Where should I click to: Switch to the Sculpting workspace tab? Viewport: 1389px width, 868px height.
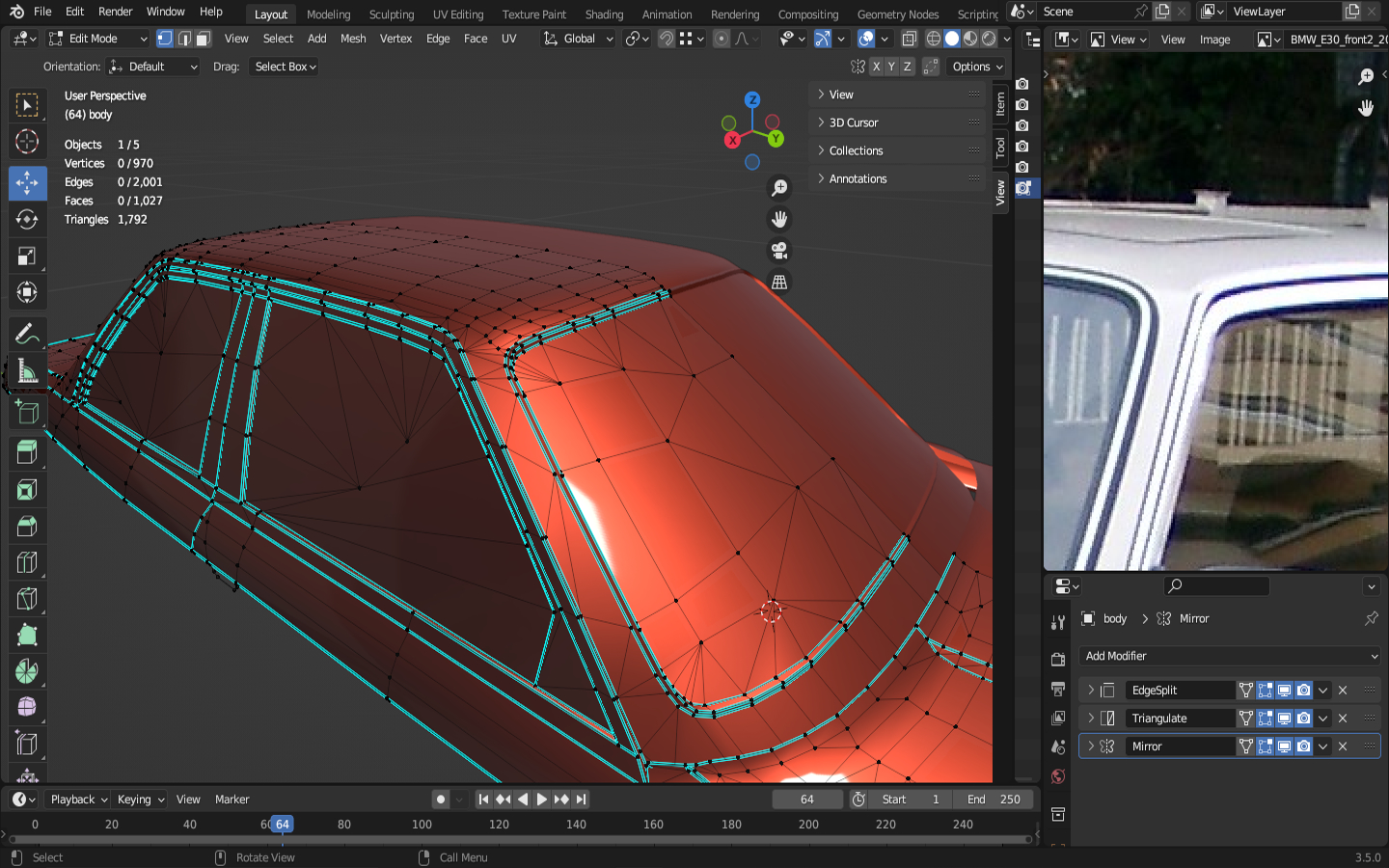click(391, 14)
